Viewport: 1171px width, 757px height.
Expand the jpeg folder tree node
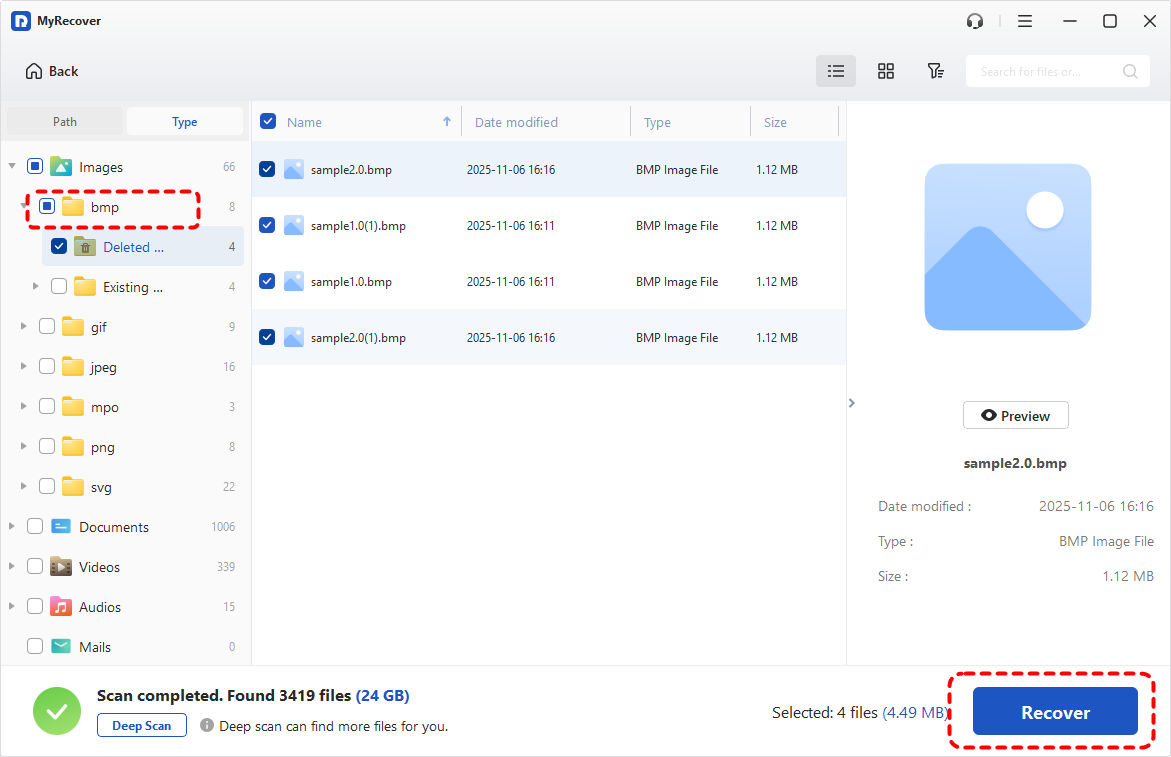tap(24, 367)
